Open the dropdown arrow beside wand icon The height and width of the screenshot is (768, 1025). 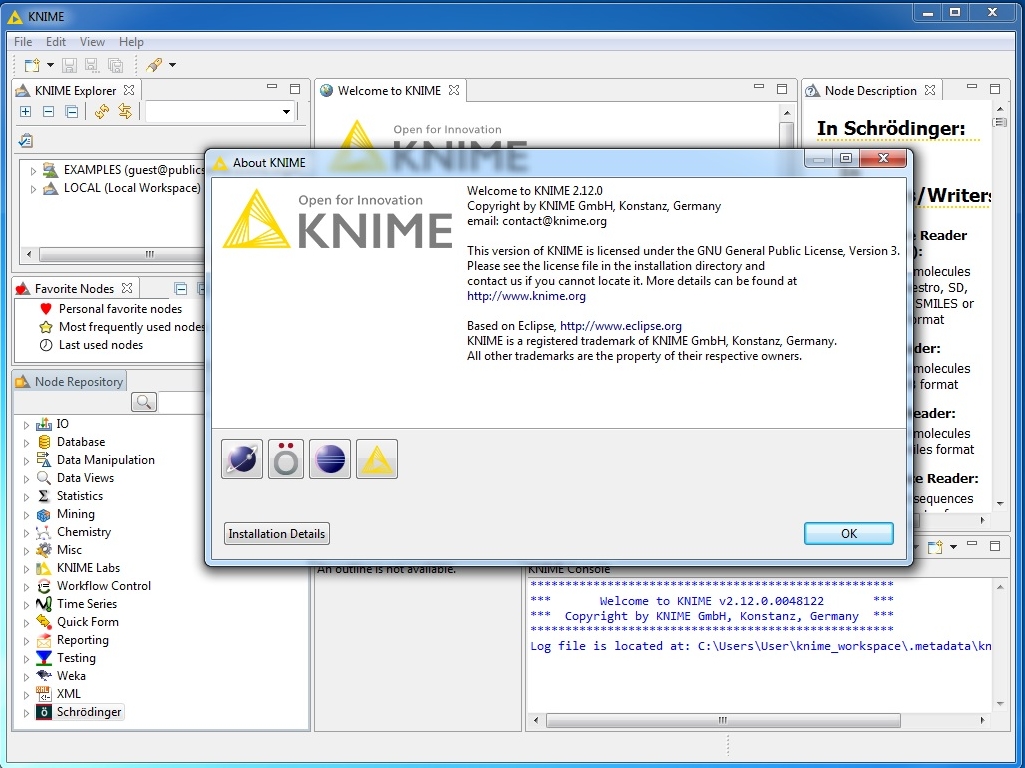(173, 65)
